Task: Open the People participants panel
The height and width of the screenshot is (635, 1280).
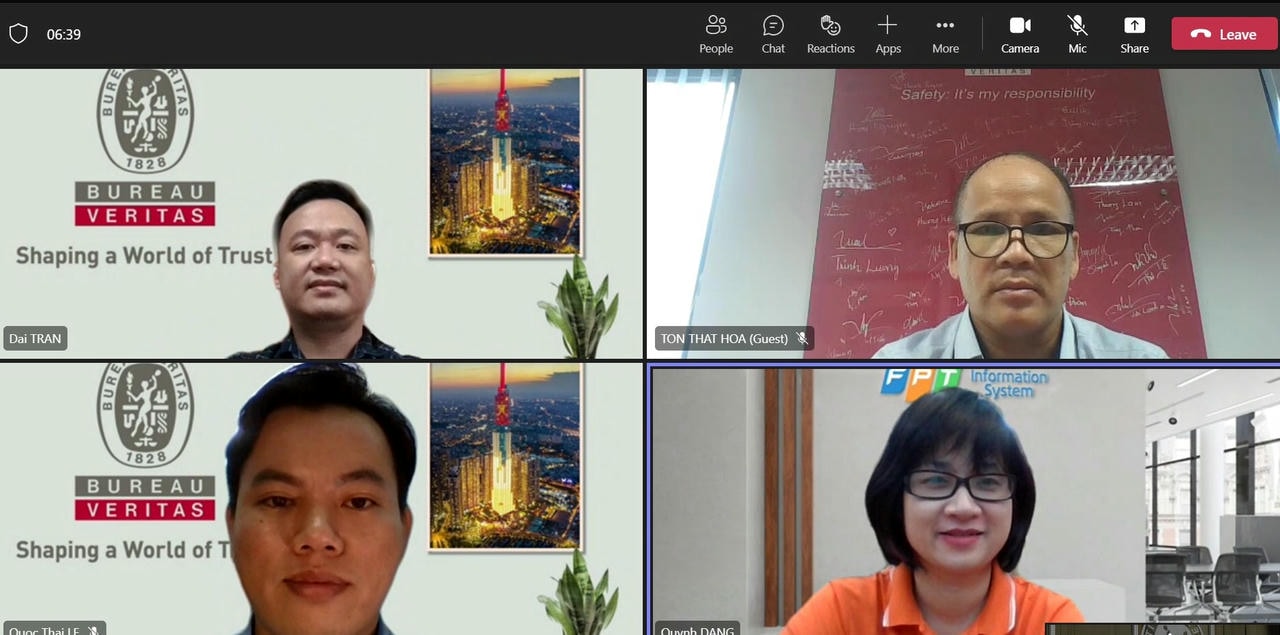Action: pyautogui.click(x=716, y=34)
